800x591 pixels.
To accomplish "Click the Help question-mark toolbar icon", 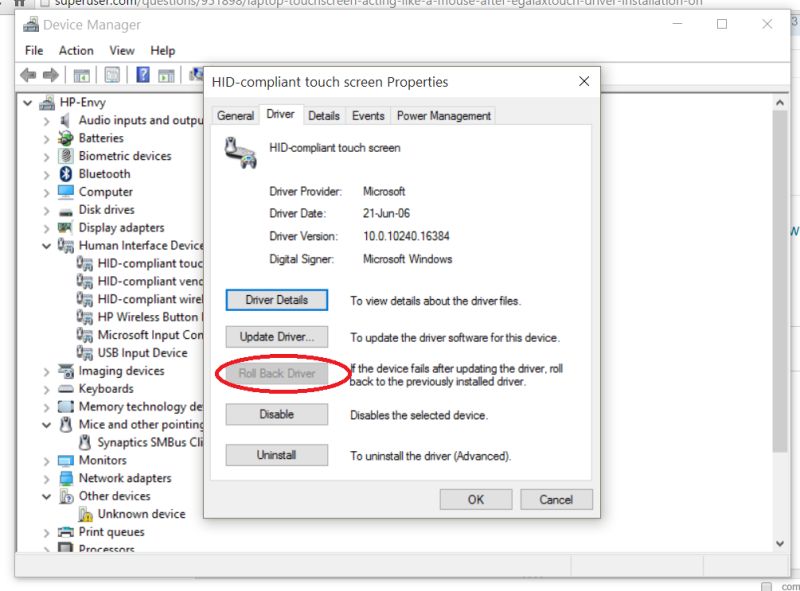I will 143,75.
